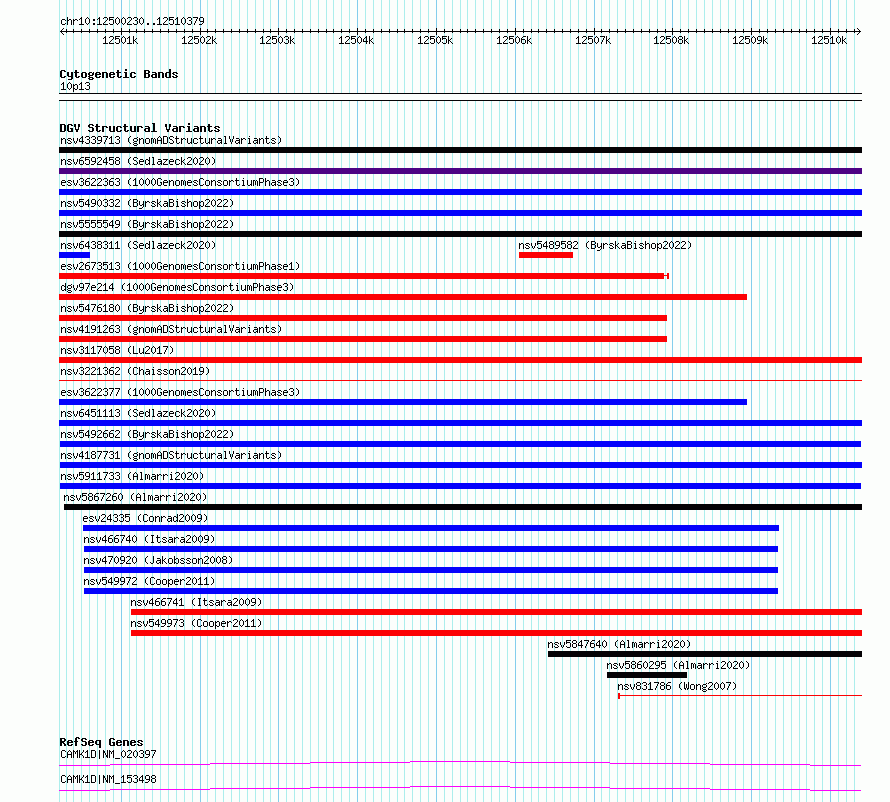Click the short blue nsv6438311 variant bar

click(74, 255)
